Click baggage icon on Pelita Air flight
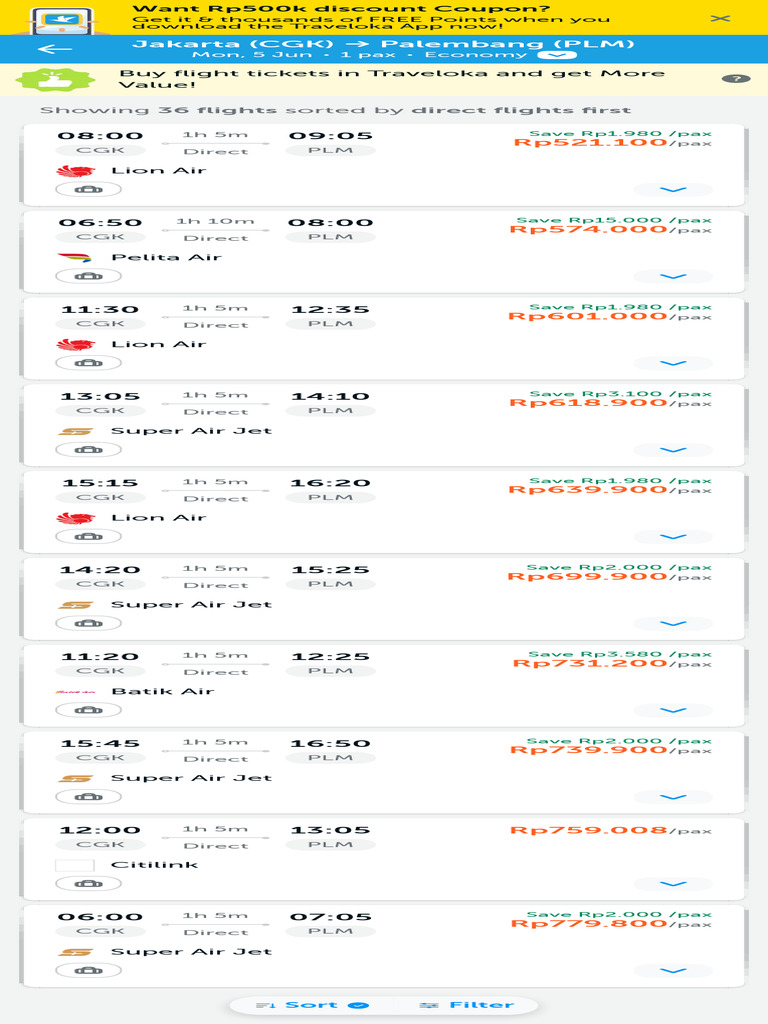Viewport: 768px width, 1024px height. [x=88, y=276]
